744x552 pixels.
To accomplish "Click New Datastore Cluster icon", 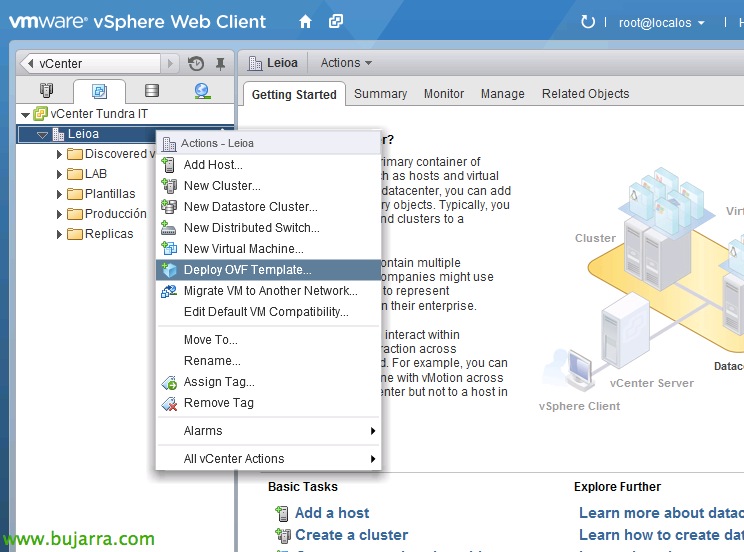I will tap(169, 206).
